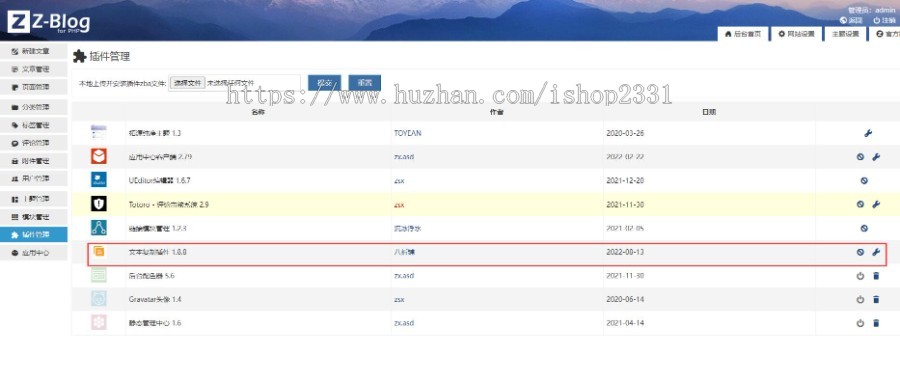Click the orange plugin icon in row 1.8.0
The width and height of the screenshot is (900, 382).
pyautogui.click(x=99, y=251)
